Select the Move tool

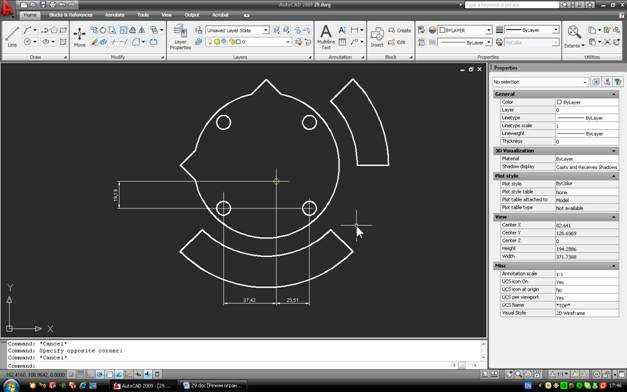79,37
